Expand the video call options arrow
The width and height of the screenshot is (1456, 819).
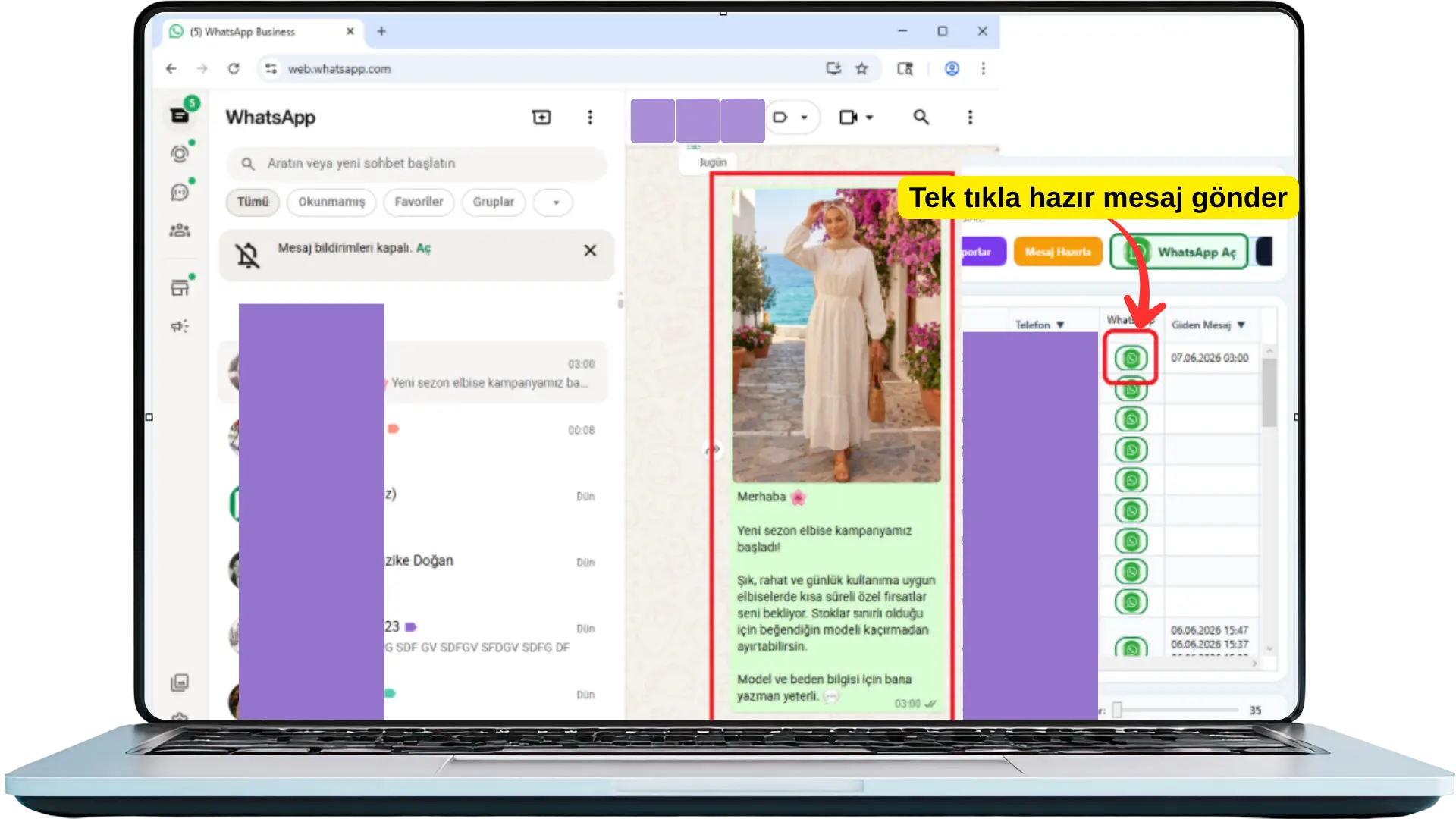870,118
